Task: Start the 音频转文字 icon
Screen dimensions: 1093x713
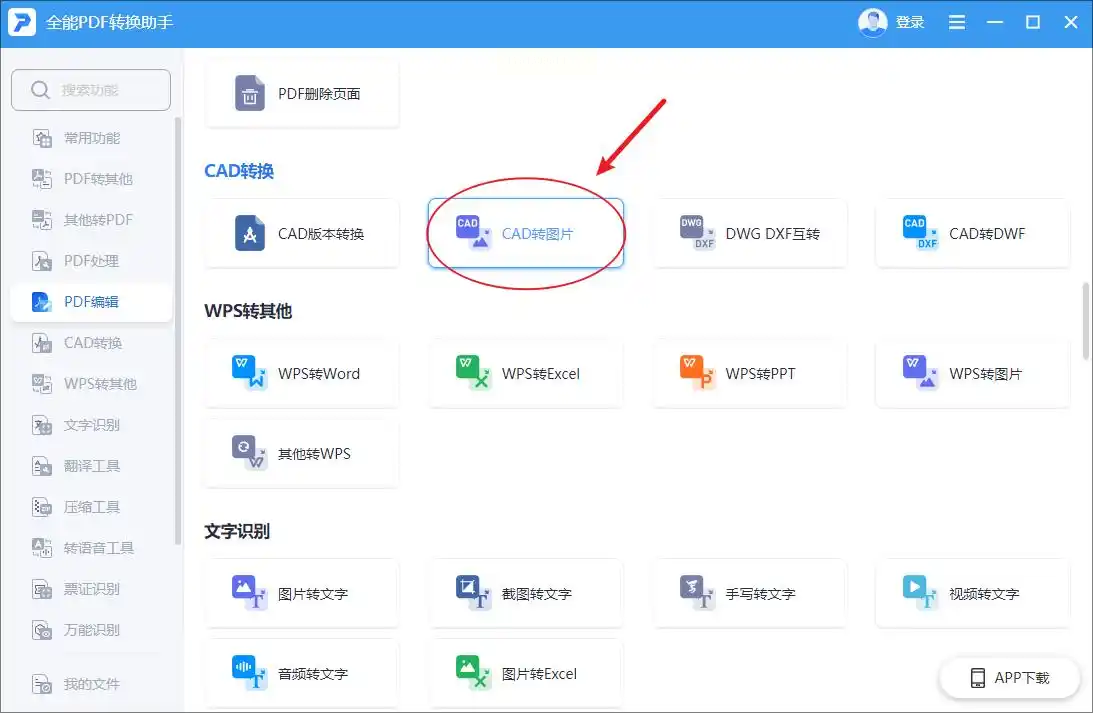Action: (250, 673)
